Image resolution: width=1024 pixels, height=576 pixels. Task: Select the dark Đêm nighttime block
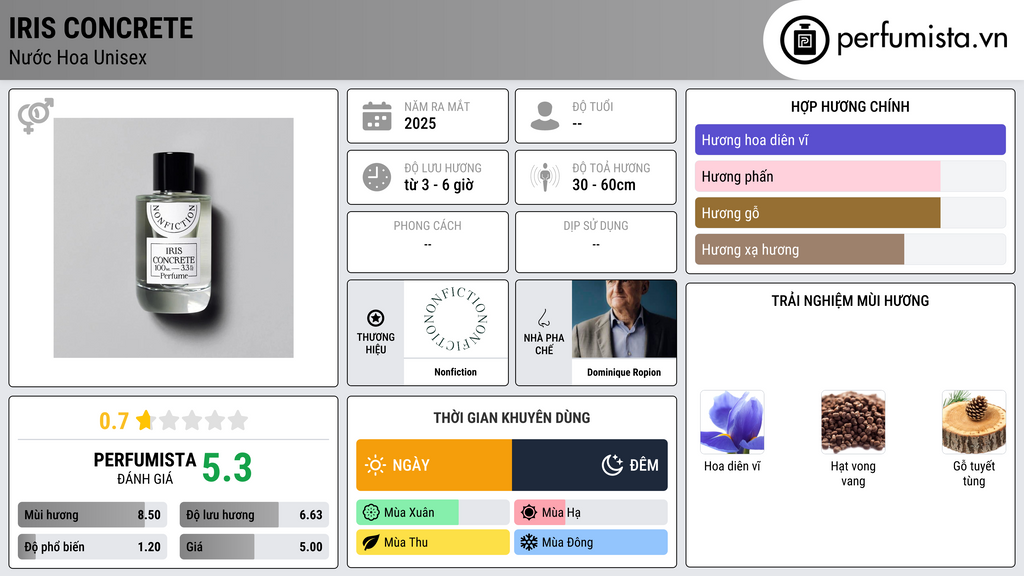coord(590,465)
